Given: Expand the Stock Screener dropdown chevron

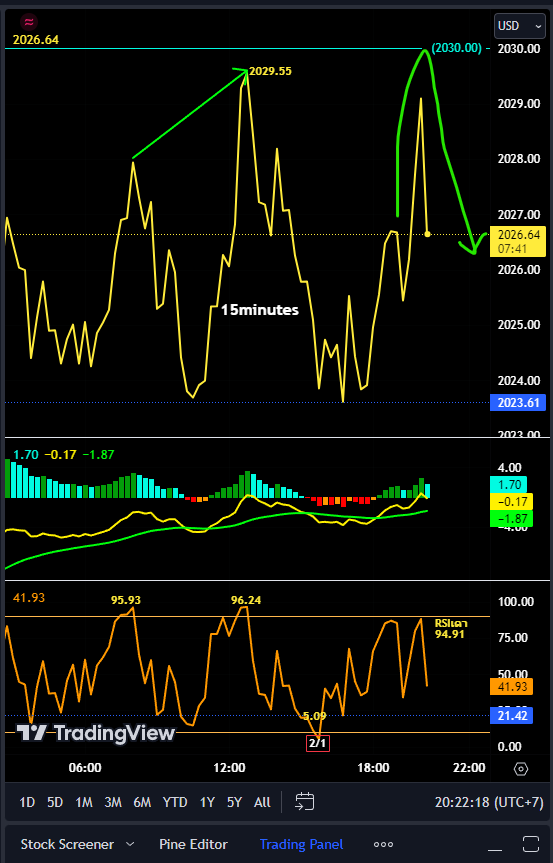Looking at the screenshot, I should tap(130, 844).
